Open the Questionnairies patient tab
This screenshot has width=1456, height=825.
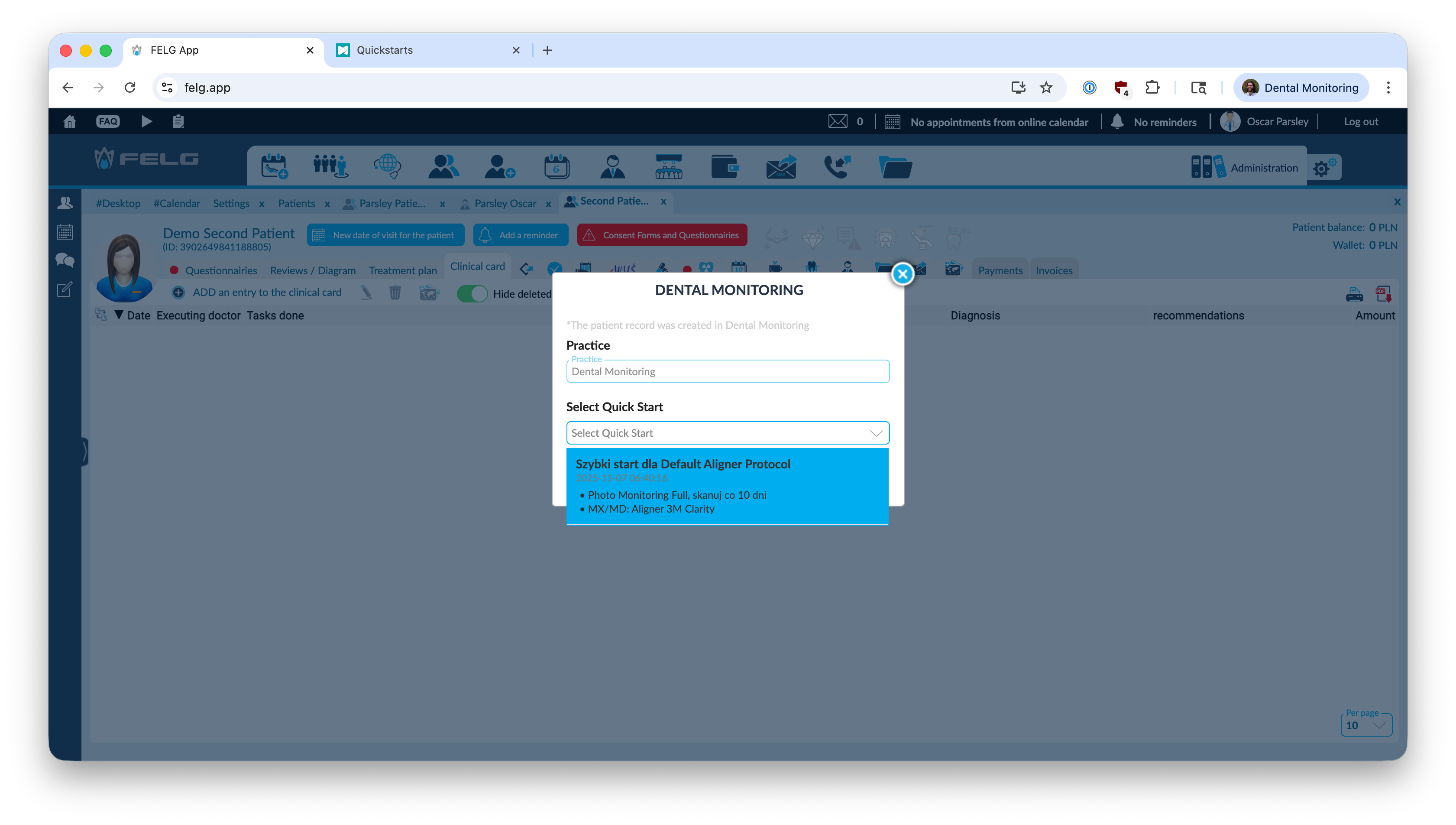pyautogui.click(x=221, y=270)
